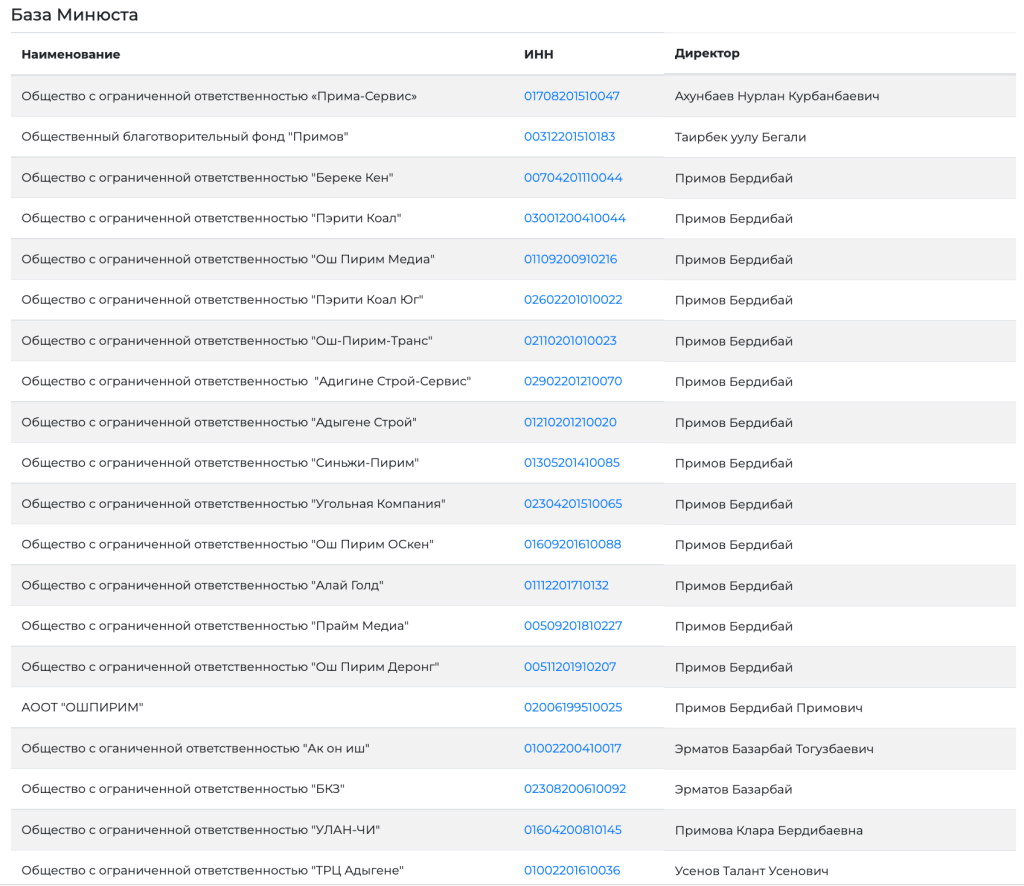The image size is (1024, 886).
Task: Click INN 00312201510183 for Примов fund
Action: click(x=569, y=137)
